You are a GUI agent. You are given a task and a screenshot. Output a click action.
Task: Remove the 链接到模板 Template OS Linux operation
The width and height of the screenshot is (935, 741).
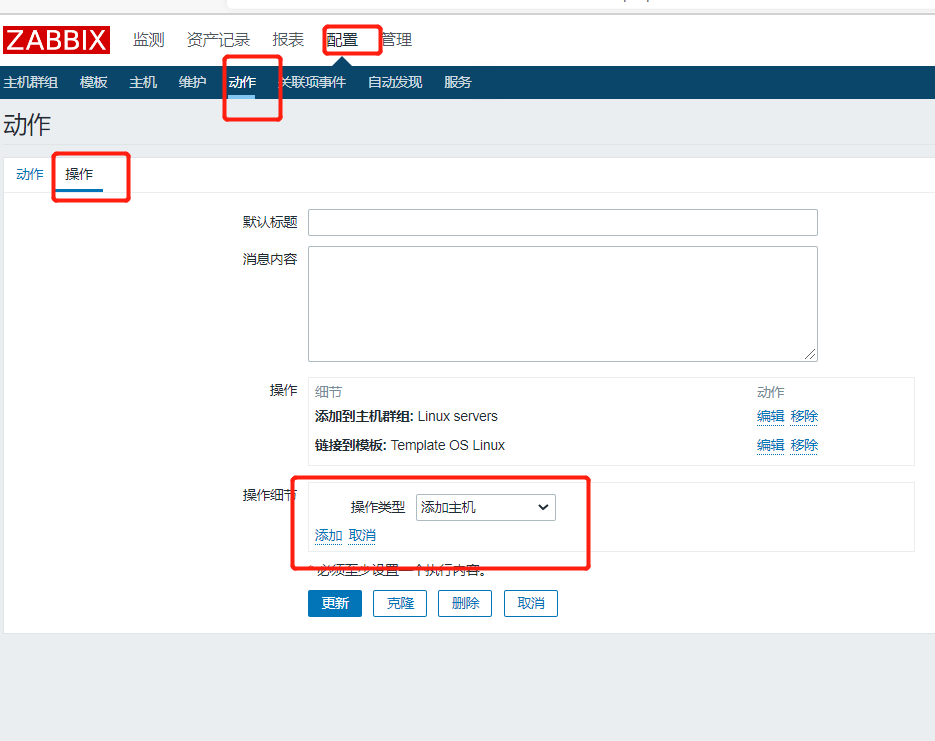804,445
